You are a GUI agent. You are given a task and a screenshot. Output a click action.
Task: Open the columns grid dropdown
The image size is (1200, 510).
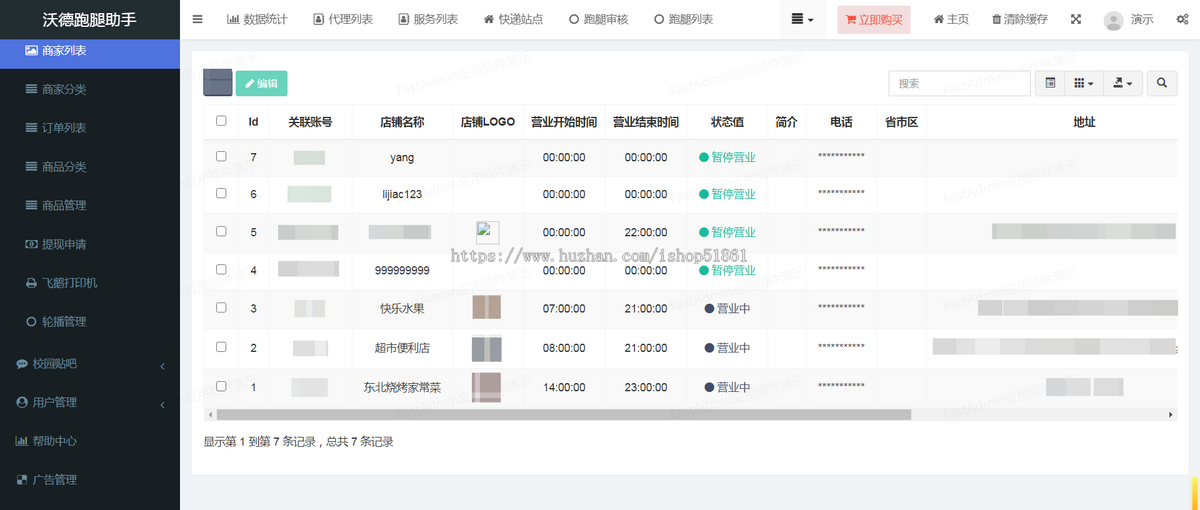pyautogui.click(x=1084, y=84)
